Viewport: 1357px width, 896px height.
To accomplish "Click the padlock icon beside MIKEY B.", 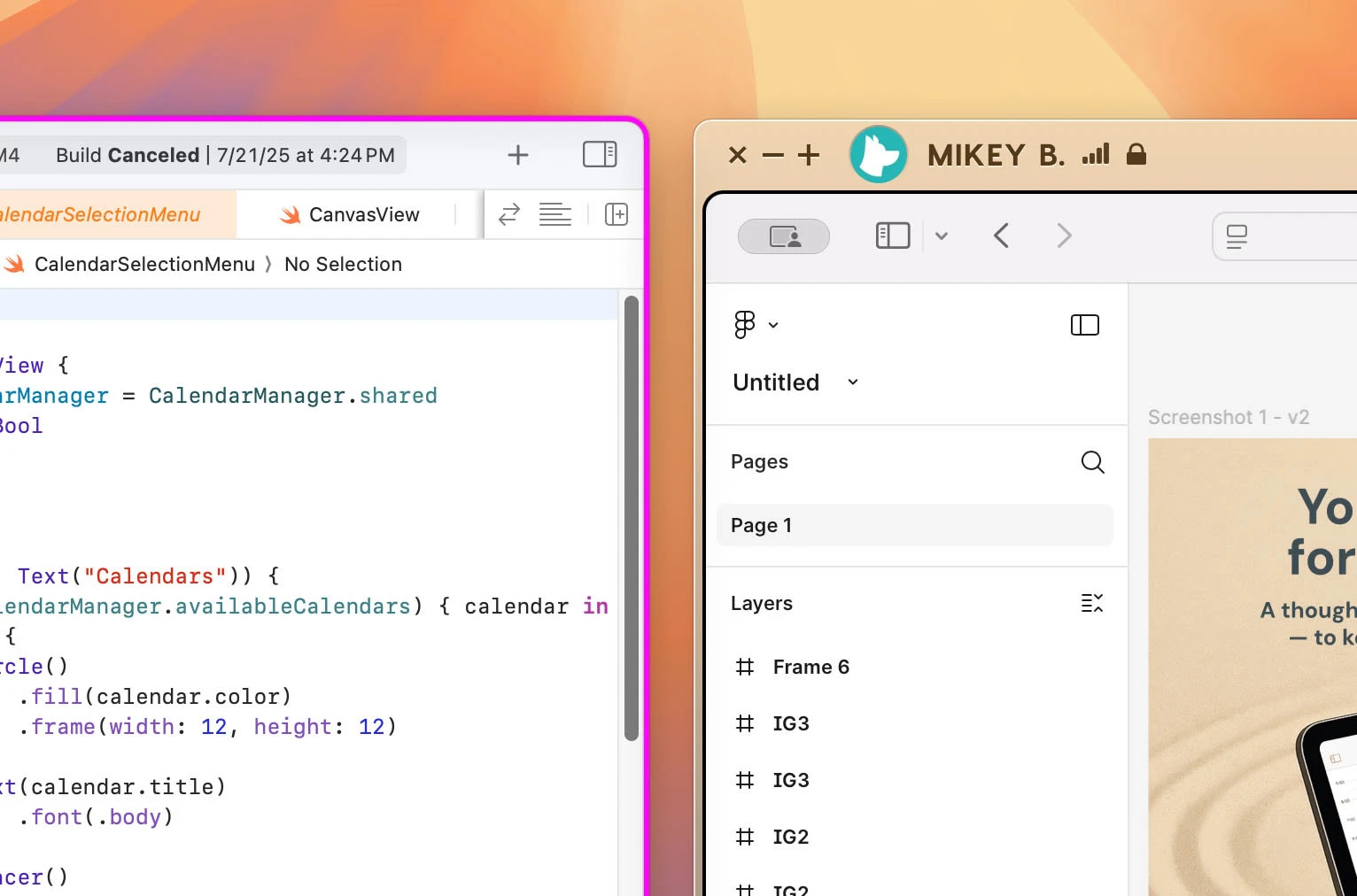I will (x=1136, y=155).
